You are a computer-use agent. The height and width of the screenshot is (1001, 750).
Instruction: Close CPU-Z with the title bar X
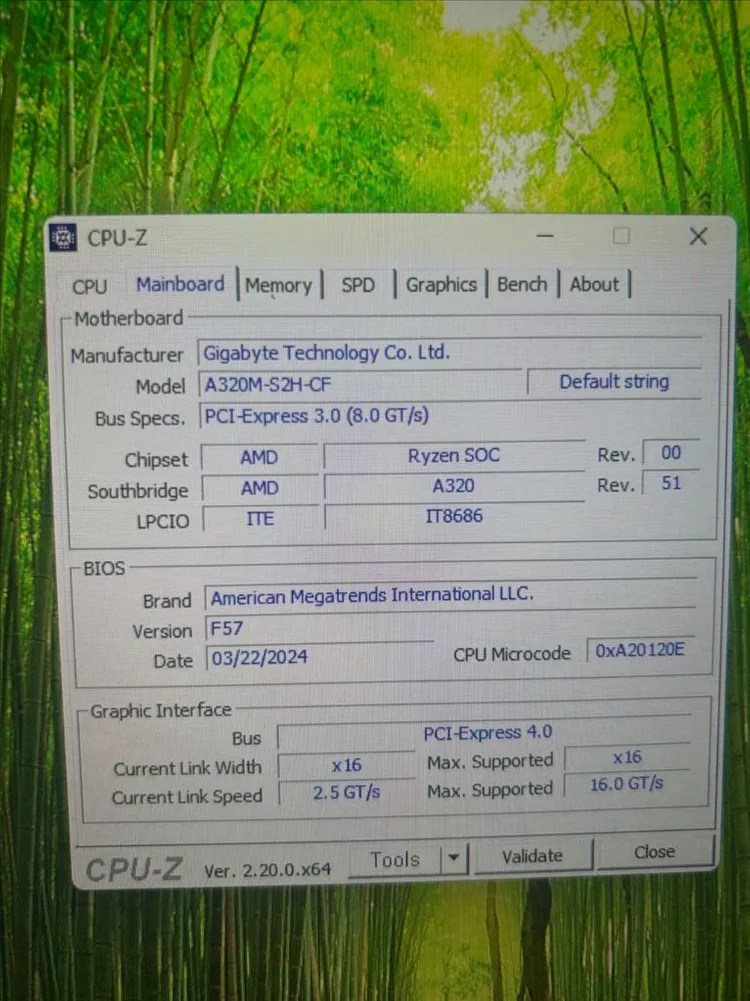698,236
